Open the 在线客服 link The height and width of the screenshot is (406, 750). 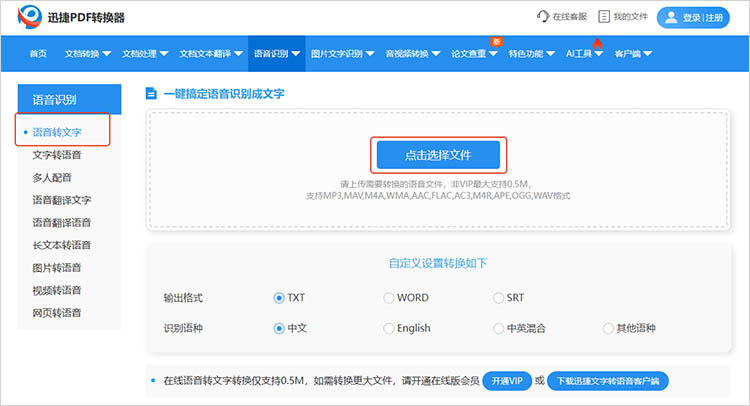point(569,17)
